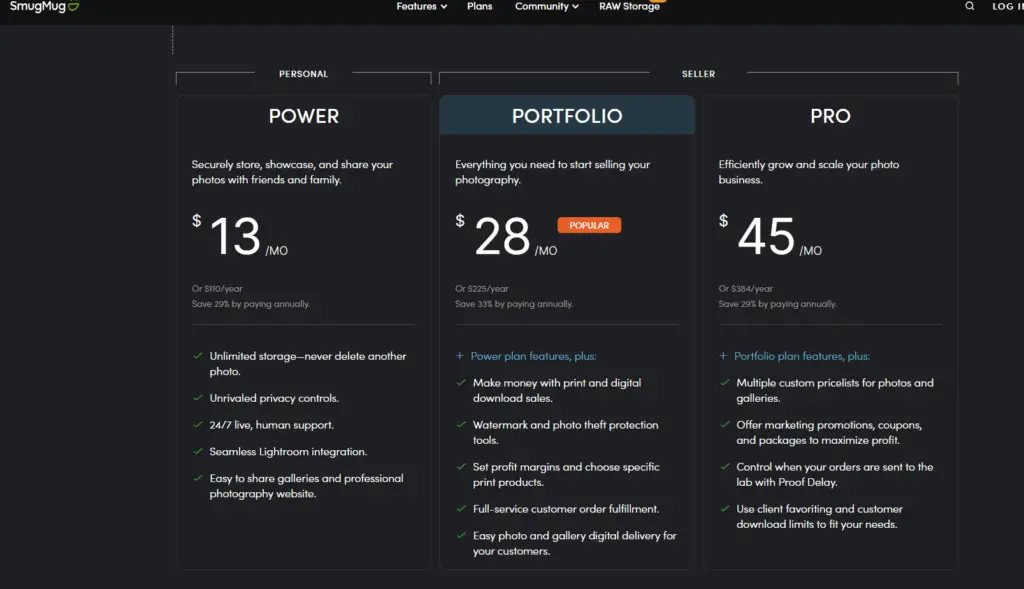1024x589 pixels.
Task: Click the orange POPULAR badge
Action: click(x=589, y=225)
